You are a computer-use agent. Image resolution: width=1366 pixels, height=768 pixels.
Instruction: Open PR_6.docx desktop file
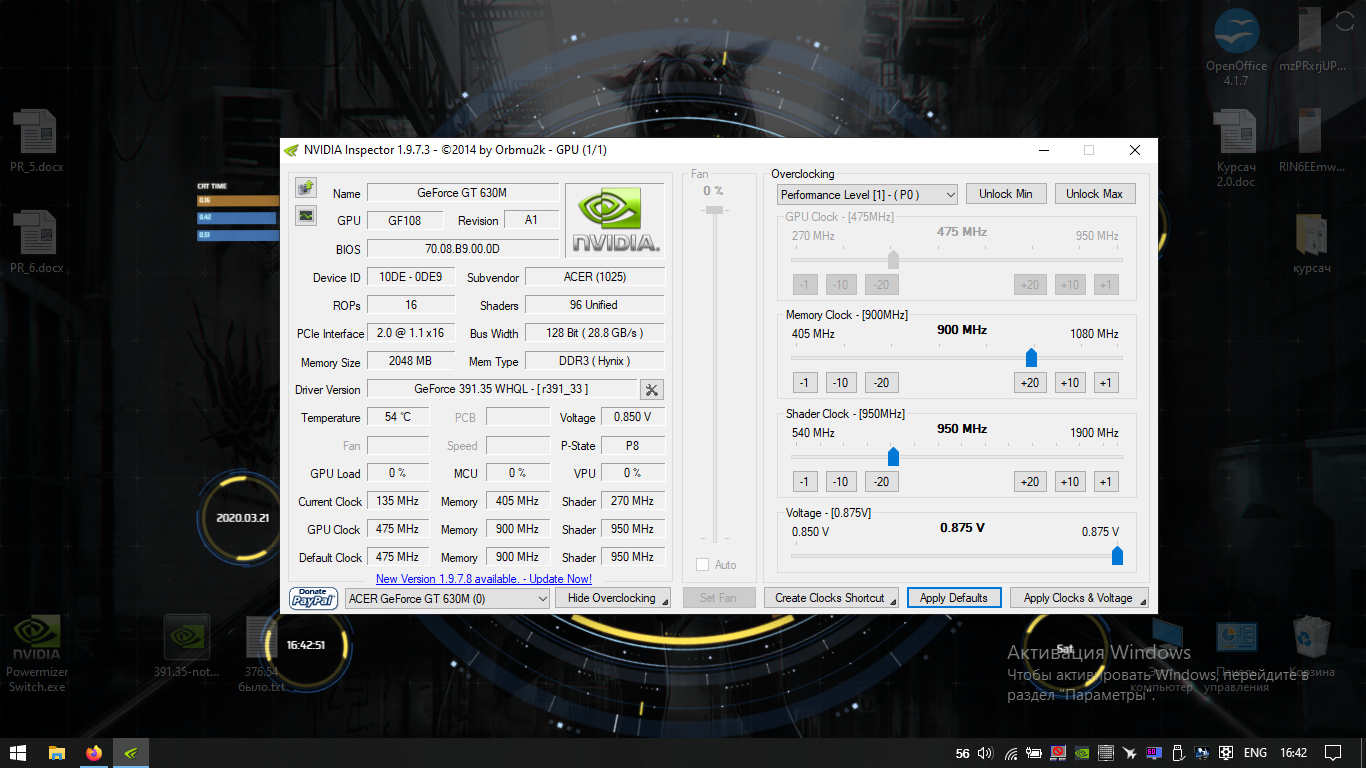pyautogui.click(x=37, y=242)
